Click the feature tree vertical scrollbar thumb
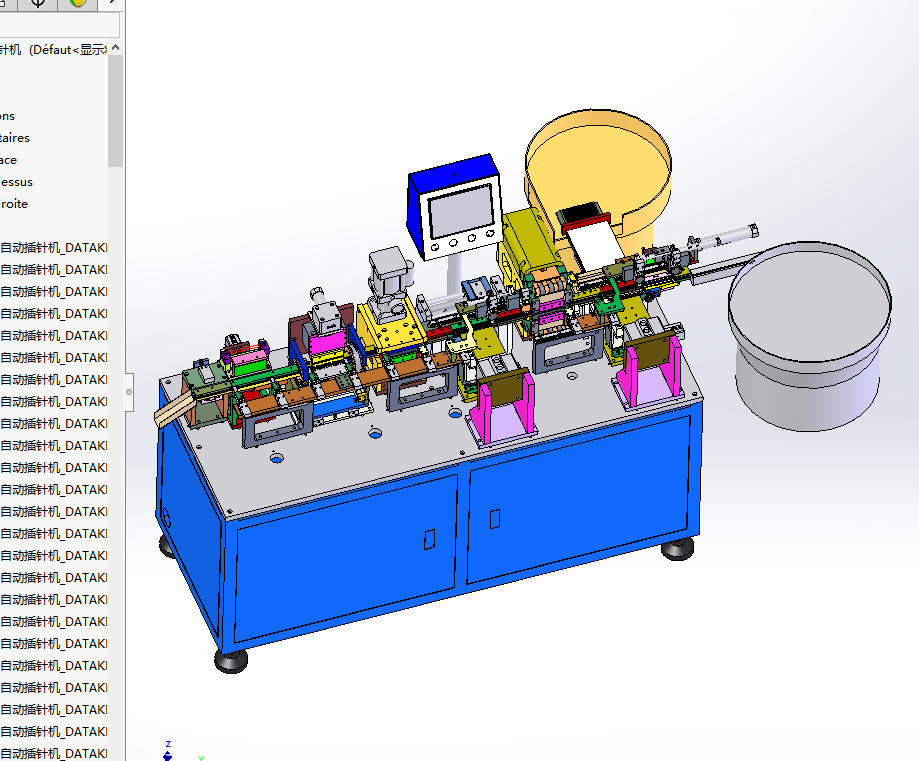 [116, 110]
